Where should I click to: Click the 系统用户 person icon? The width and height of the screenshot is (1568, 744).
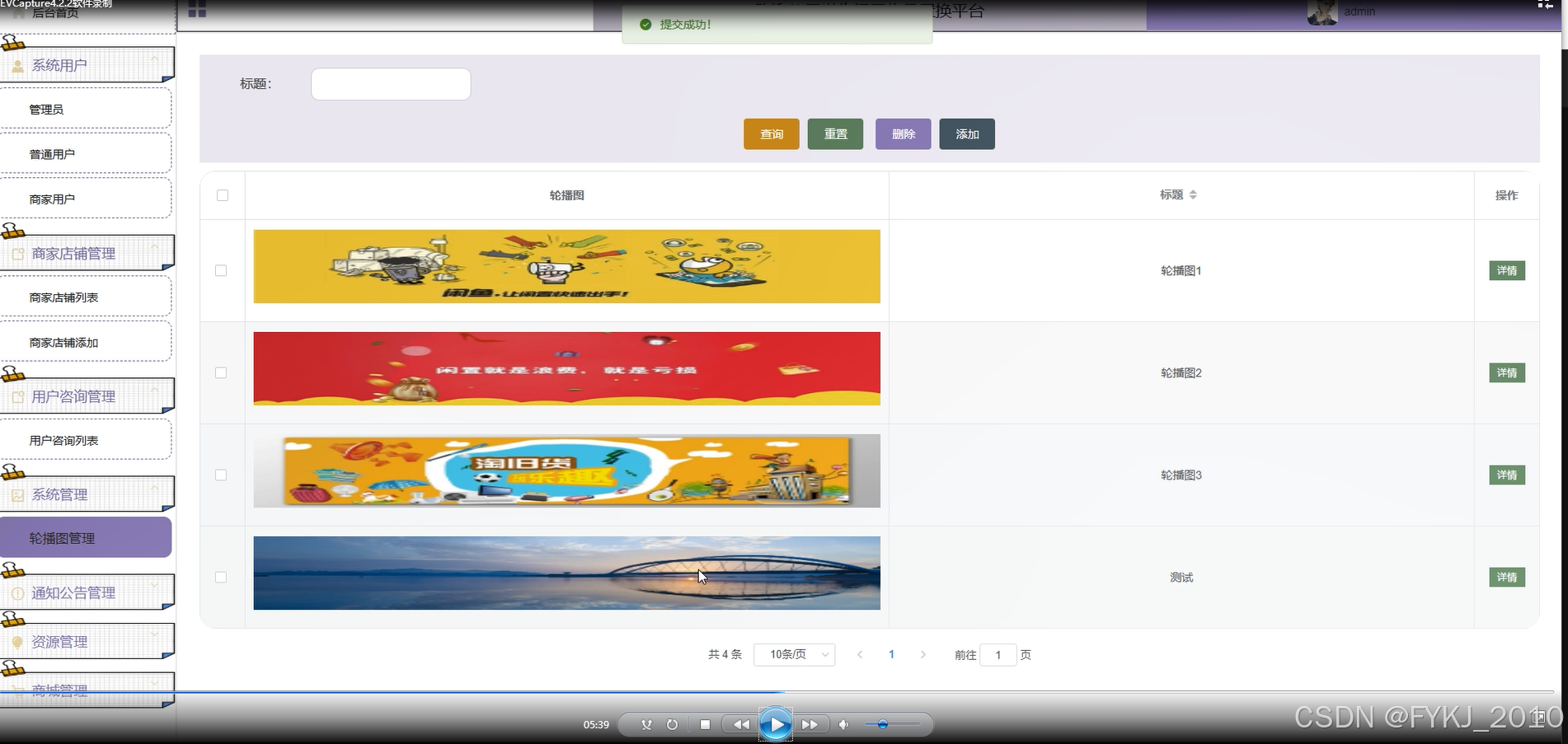coord(17,66)
